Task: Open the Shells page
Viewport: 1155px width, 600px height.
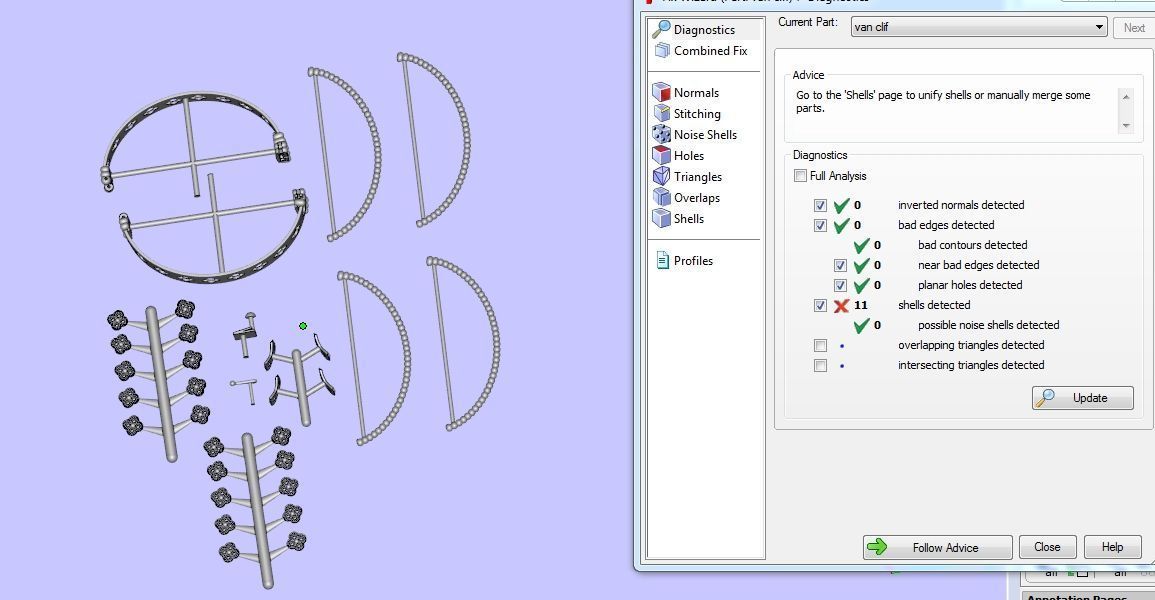Action: (689, 219)
